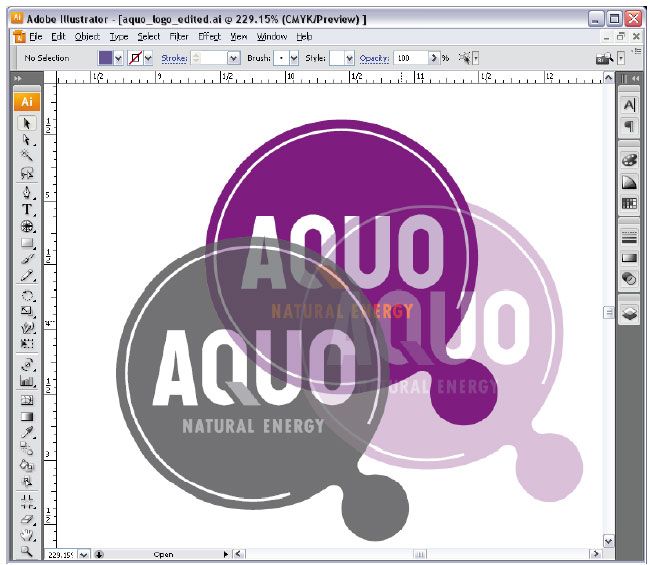The width and height of the screenshot is (650, 565).
Task: Open the Layers panel icon
Action: [629, 313]
